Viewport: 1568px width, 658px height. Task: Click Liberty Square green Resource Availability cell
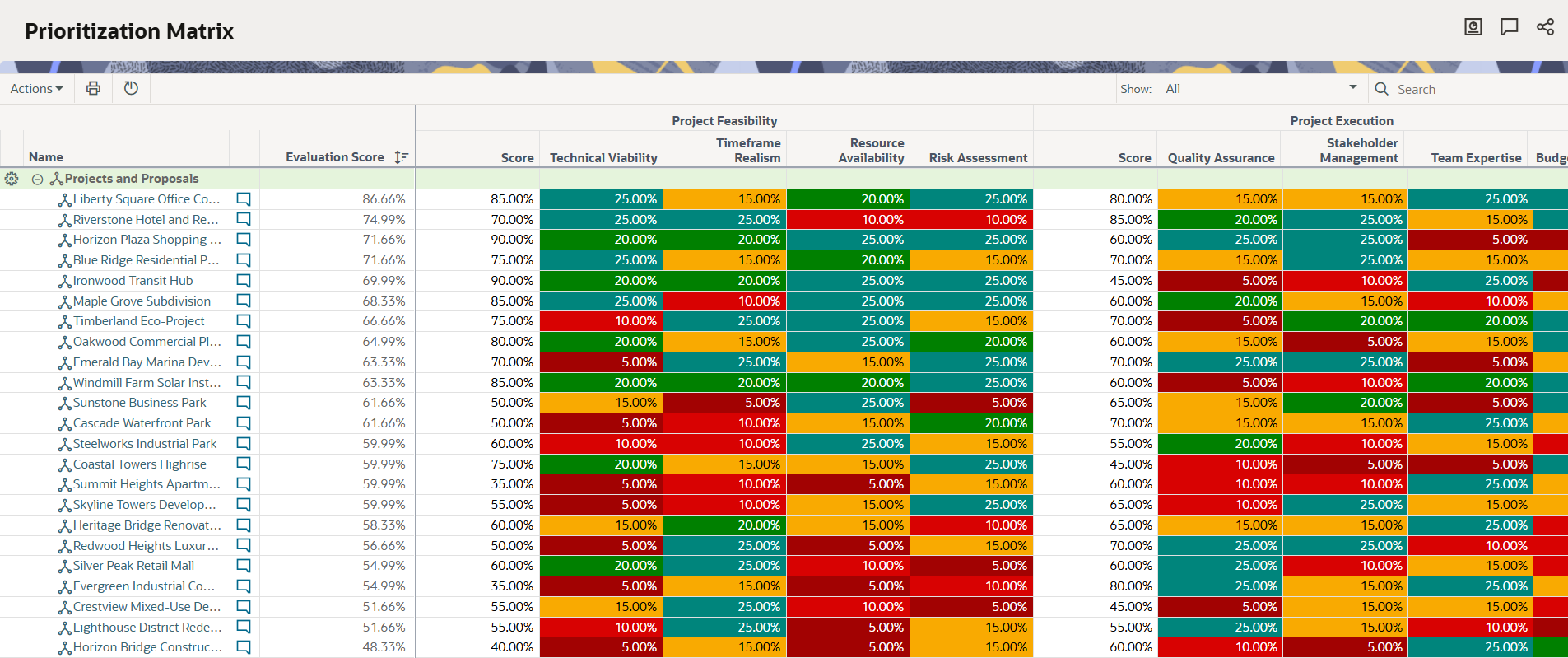click(849, 199)
